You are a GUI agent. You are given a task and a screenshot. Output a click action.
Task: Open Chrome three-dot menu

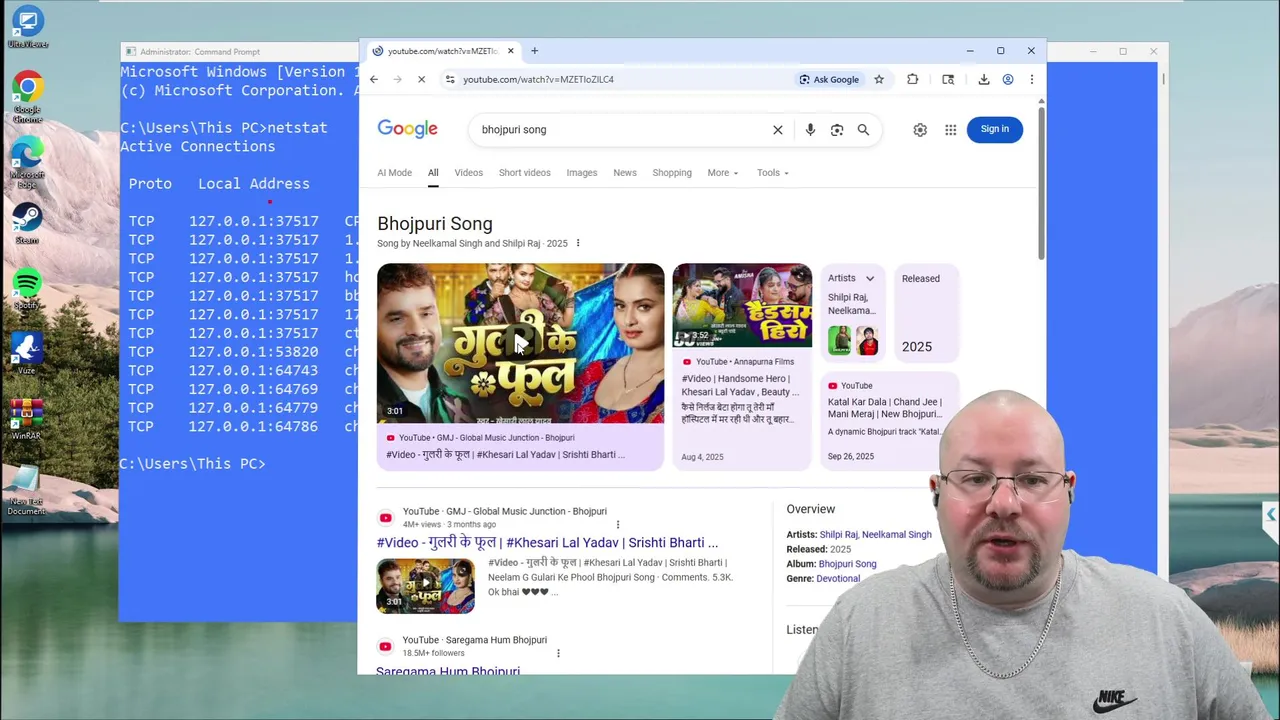(1031, 79)
